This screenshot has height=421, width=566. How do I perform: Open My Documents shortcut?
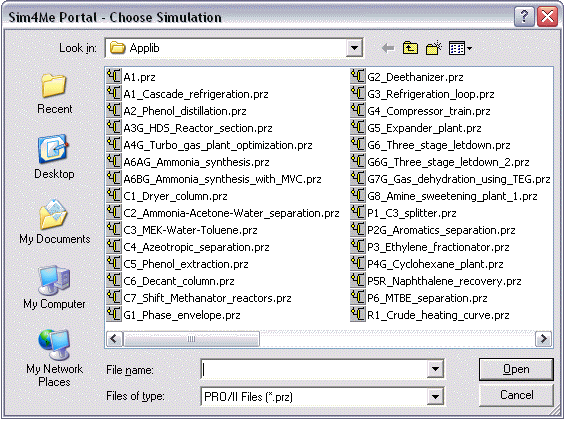(55, 222)
